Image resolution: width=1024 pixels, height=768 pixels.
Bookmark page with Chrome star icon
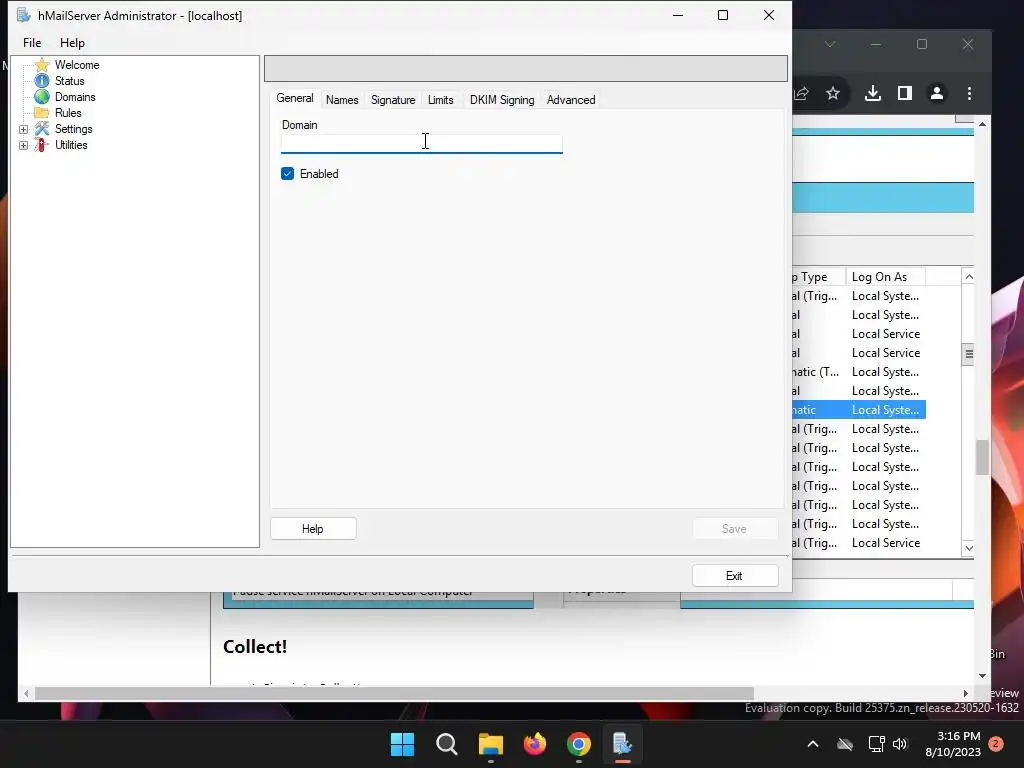[833, 93]
